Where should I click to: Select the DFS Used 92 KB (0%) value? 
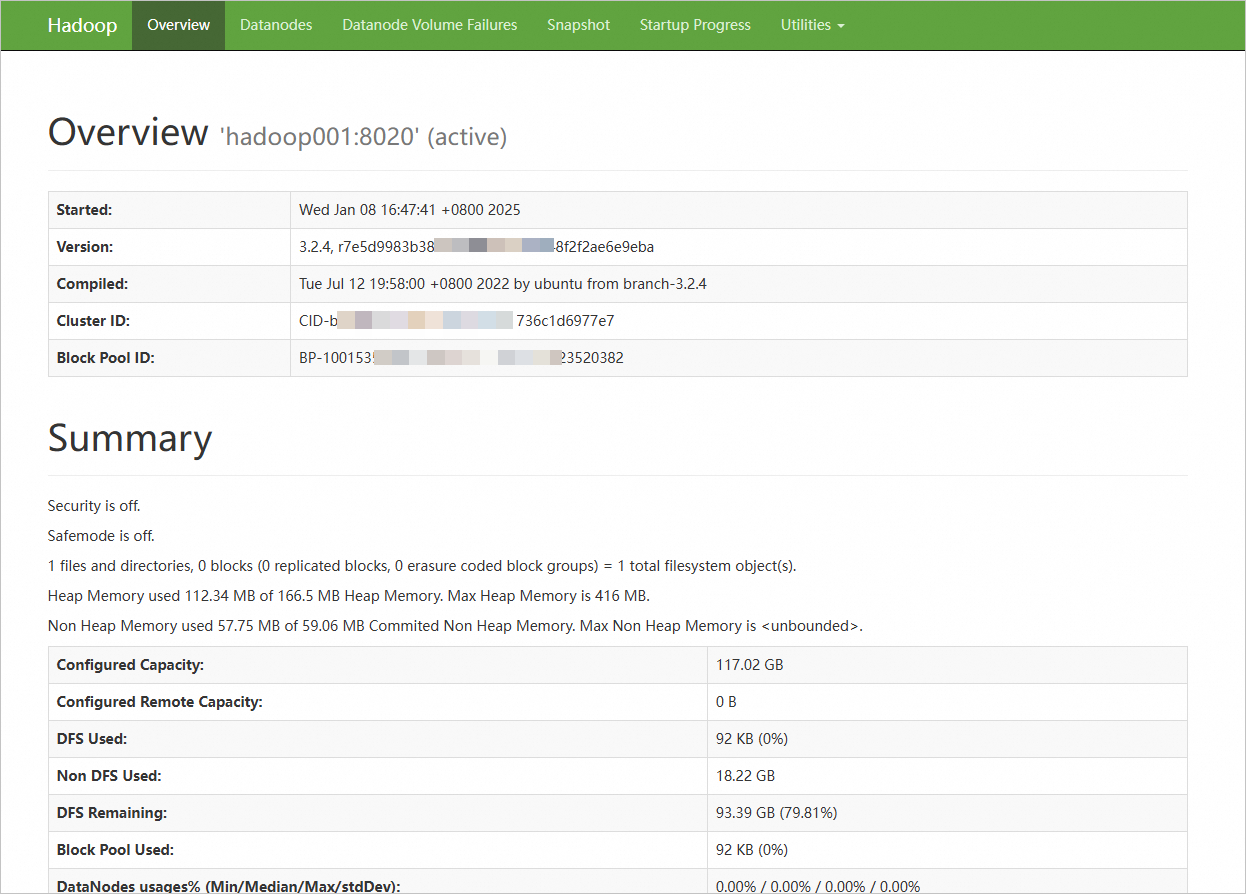coord(752,739)
